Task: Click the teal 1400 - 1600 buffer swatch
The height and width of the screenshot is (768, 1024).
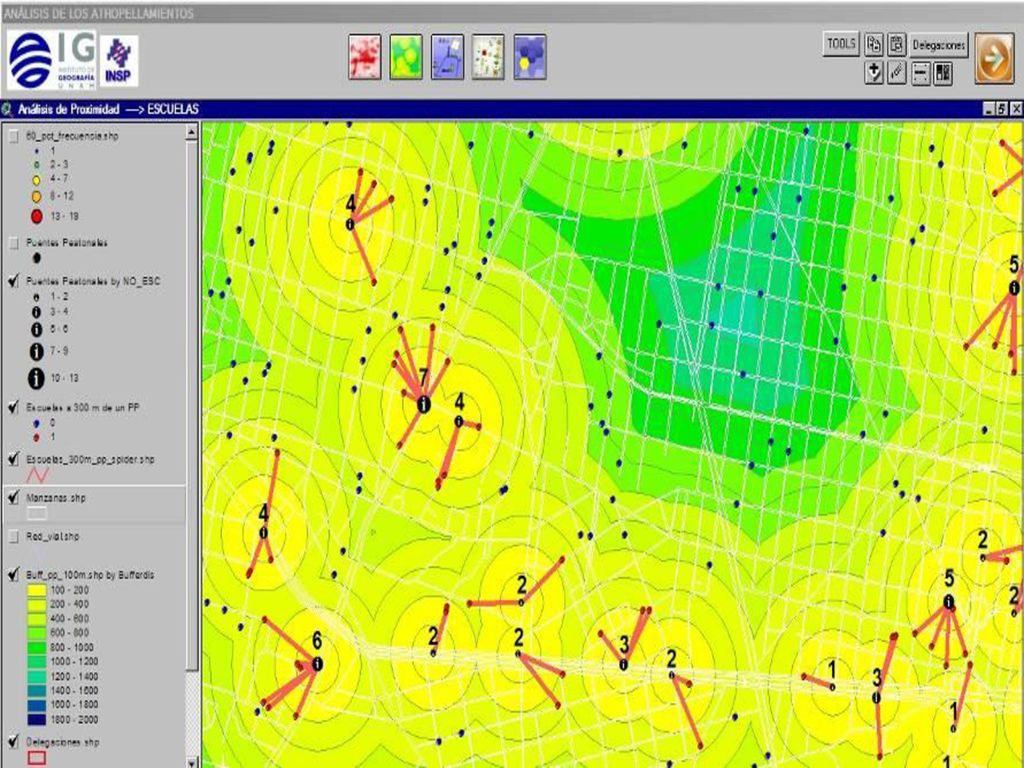Action: (x=37, y=690)
